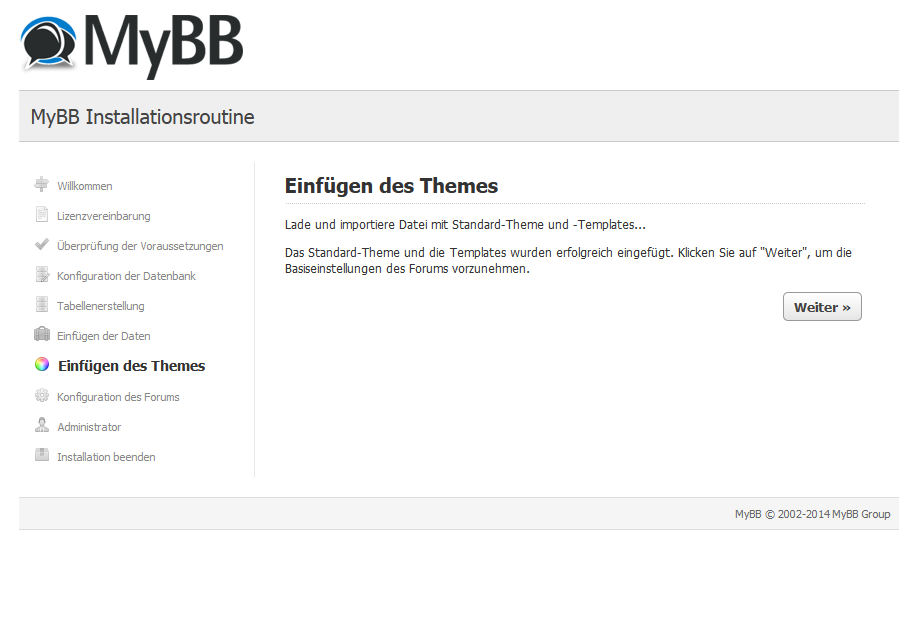Select the Lizenzvereinbarung step label
This screenshot has width=917, height=622.
[x=104, y=216]
